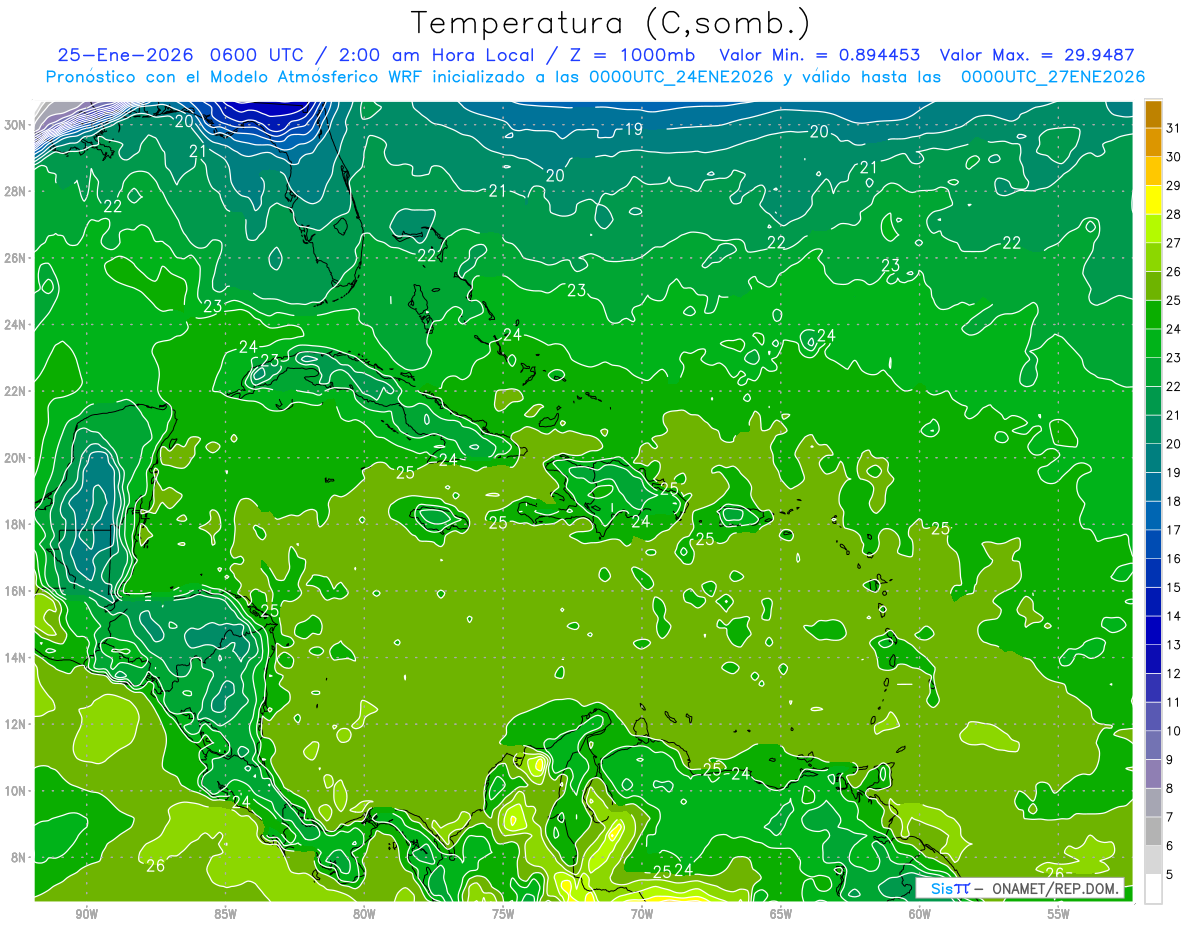Click the 12N latitude axis label
This screenshot has width=1200, height=927.
tap(17, 724)
